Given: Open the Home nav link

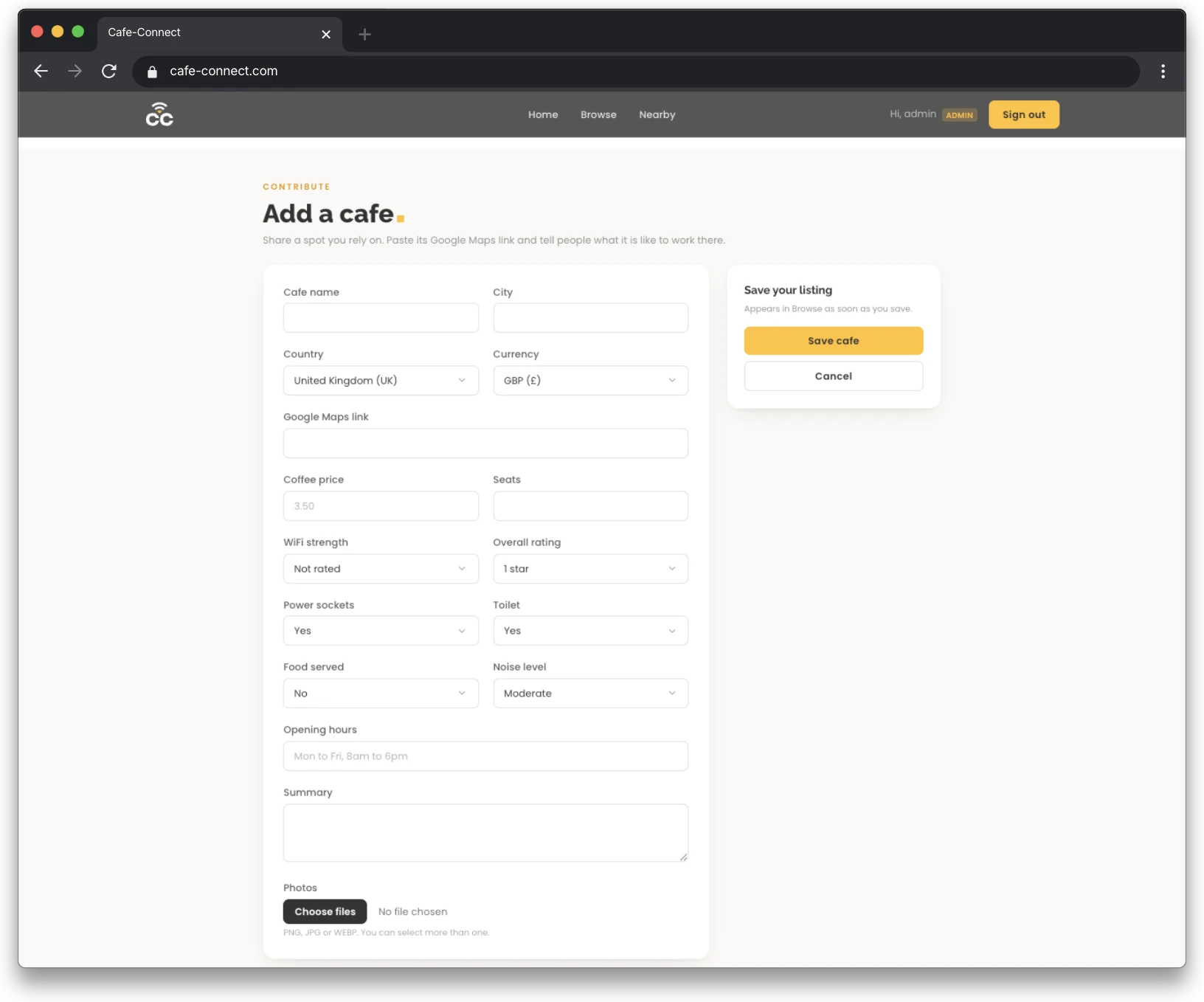Looking at the screenshot, I should (543, 114).
